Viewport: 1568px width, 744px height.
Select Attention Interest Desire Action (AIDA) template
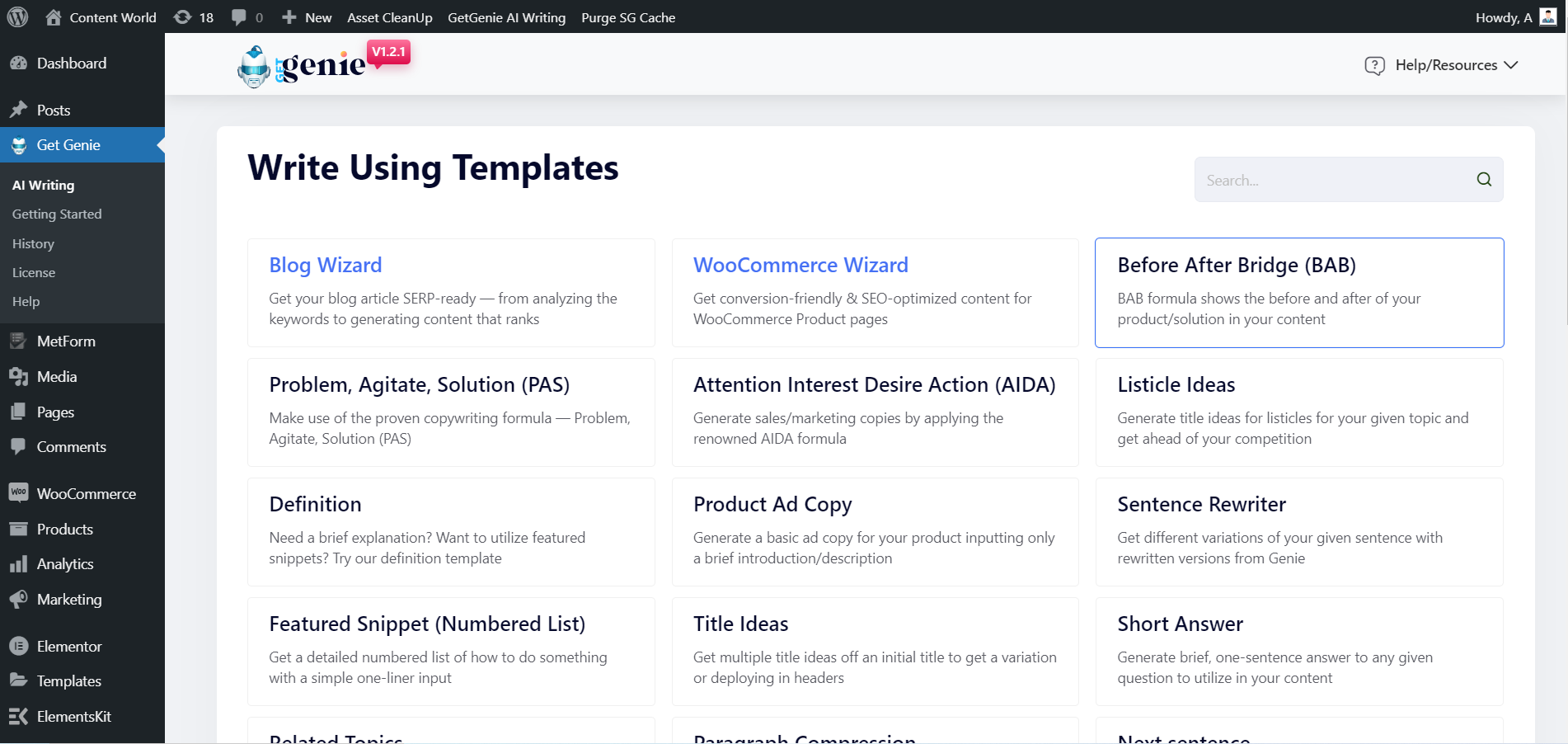pyautogui.click(x=875, y=412)
